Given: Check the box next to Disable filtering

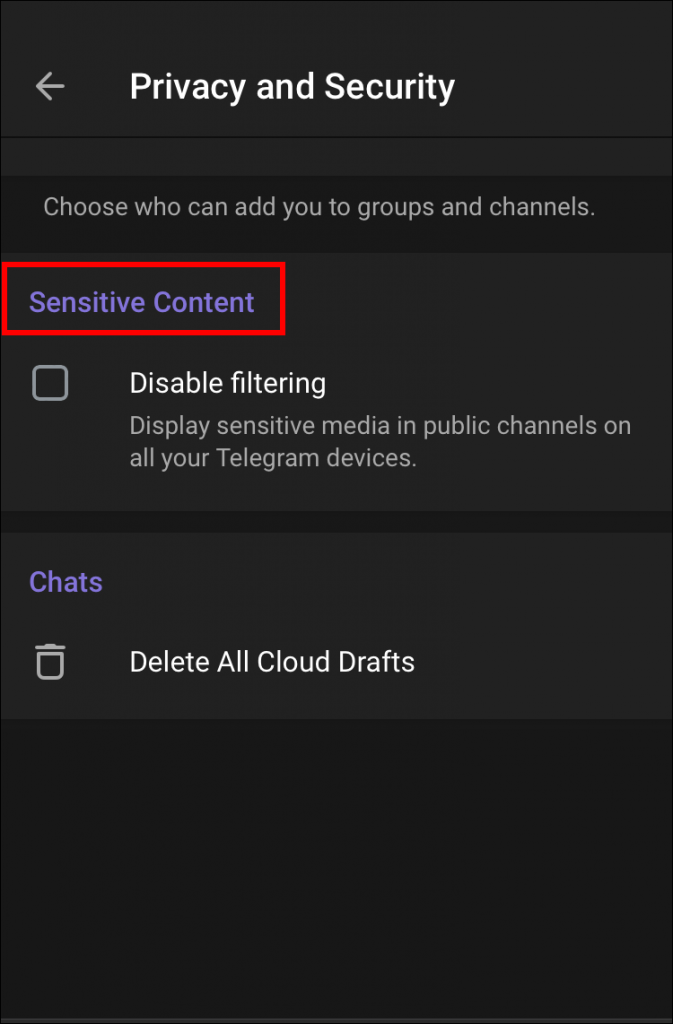Looking at the screenshot, I should [50, 383].
